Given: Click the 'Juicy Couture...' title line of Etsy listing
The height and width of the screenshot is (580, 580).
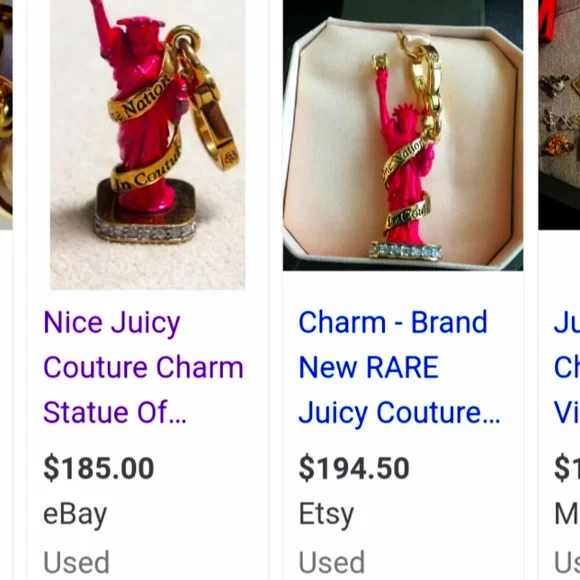Looking at the screenshot, I should point(399,413).
